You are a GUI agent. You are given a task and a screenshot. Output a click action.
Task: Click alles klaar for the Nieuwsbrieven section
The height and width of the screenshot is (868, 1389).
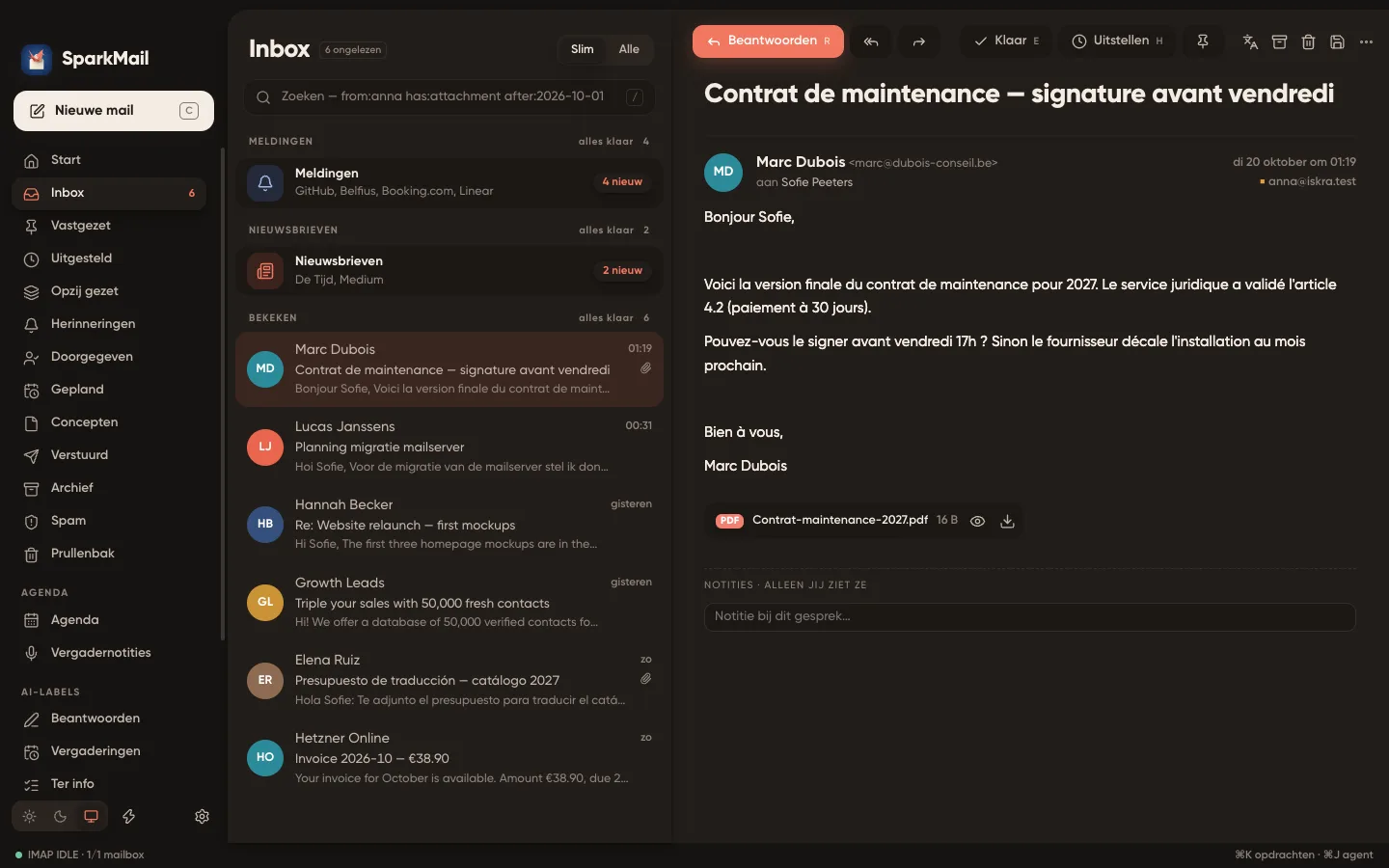(x=606, y=231)
